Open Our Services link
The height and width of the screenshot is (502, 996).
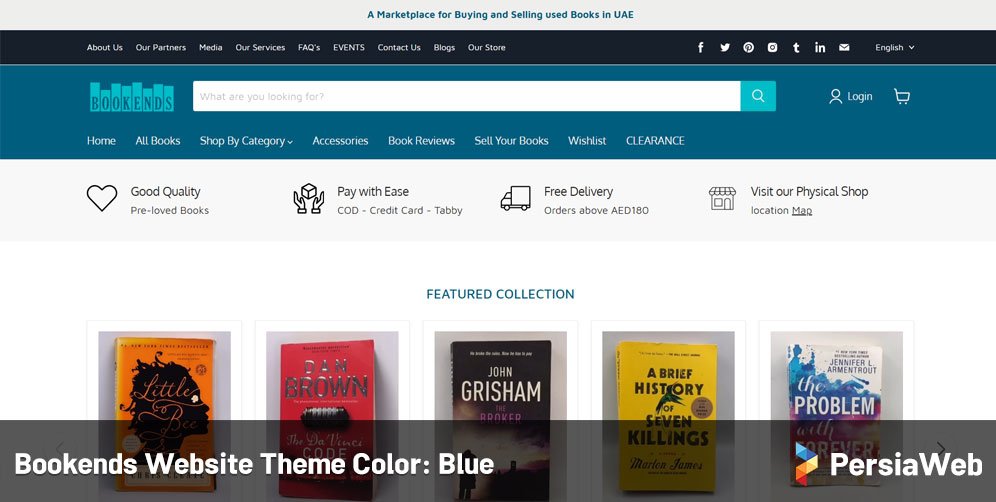tap(260, 48)
